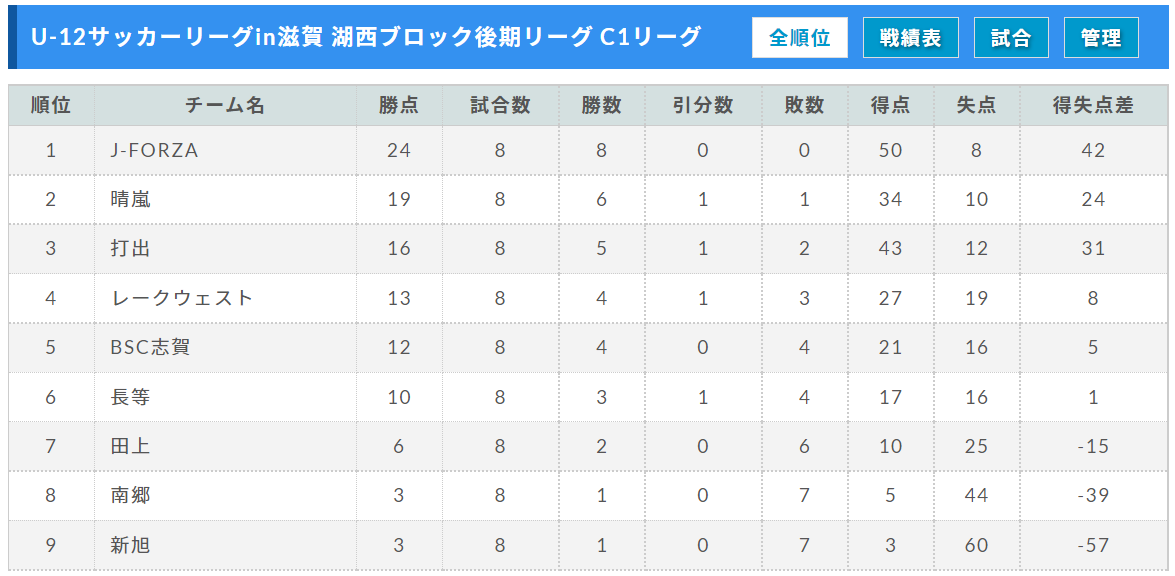Click the 得失点差 column header
Image resolution: width=1175 pixels, height=576 pixels.
(x=1093, y=106)
